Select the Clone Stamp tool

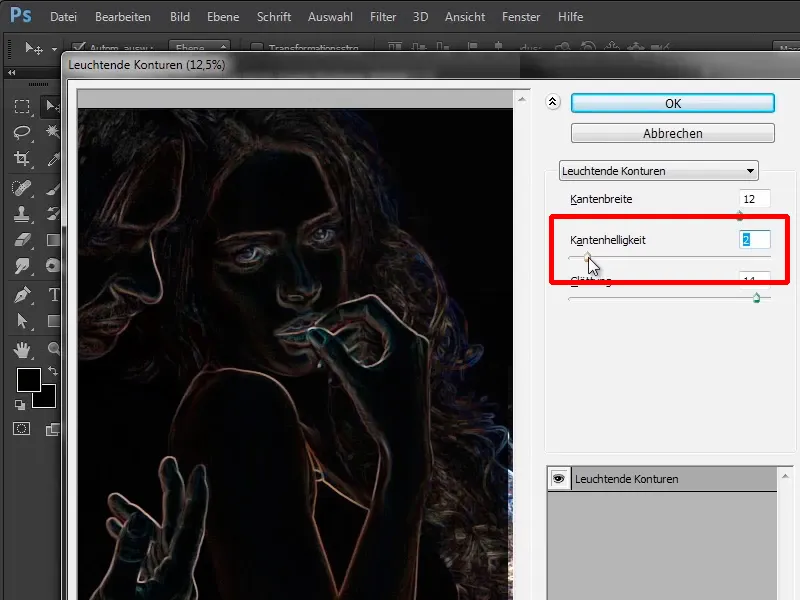tap(21, 214)
